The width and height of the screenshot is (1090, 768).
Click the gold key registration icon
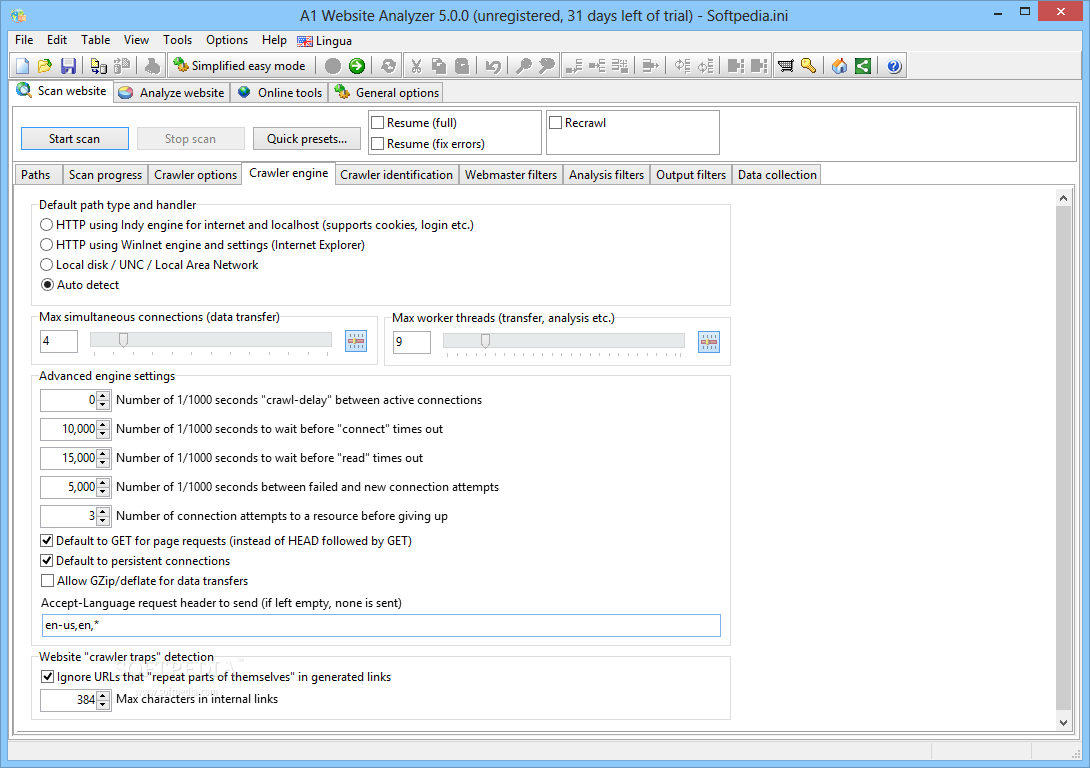(x=808, y=66)
